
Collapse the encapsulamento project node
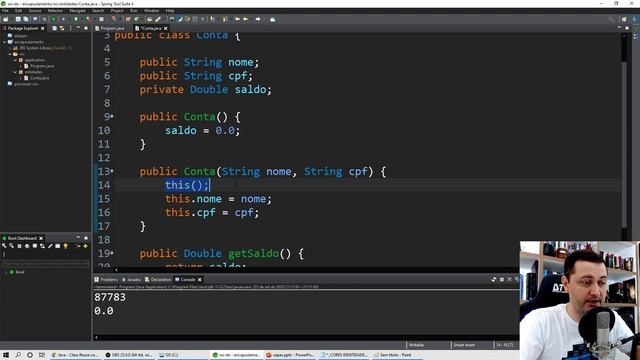coord(4,42)
